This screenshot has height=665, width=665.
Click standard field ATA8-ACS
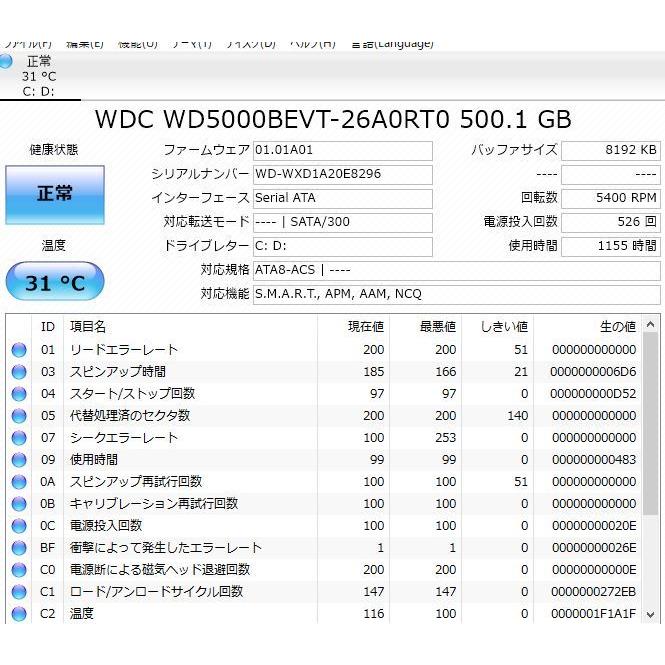pos(457,271)
